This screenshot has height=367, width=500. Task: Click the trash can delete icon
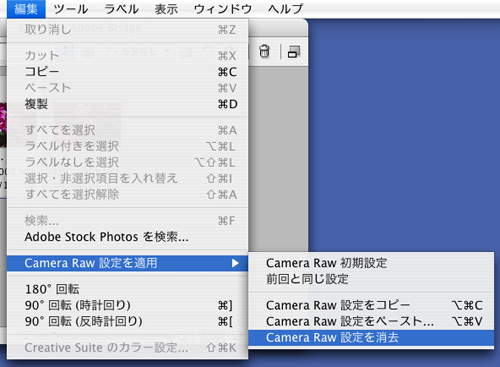point(264,51)
